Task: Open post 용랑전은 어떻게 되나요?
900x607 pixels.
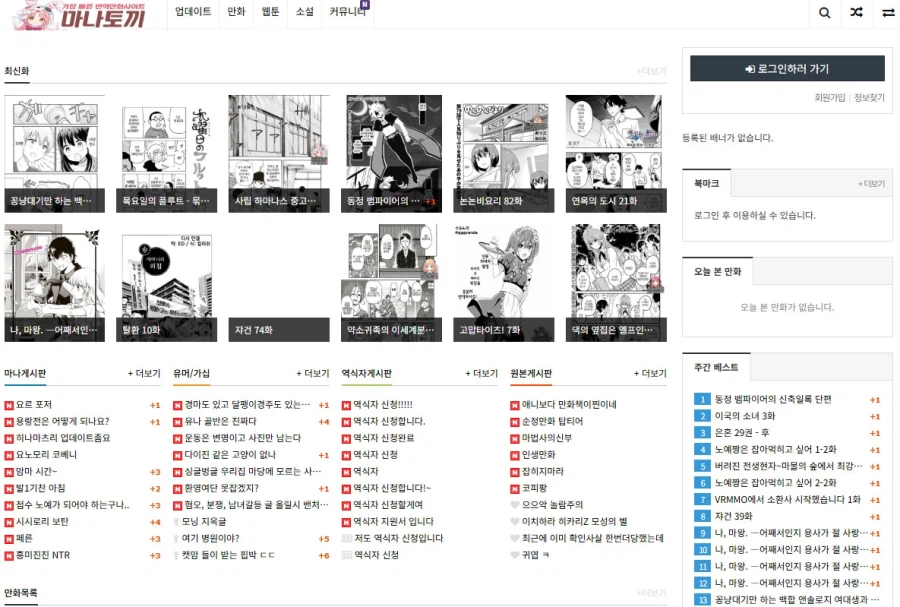Action: [x=63, y=422]
